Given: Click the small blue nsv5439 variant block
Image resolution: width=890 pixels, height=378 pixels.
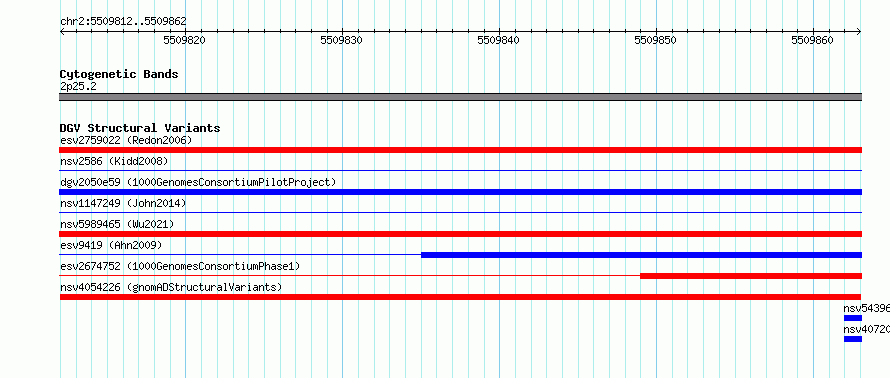Looking at the screenshot, I should point(853,318).
